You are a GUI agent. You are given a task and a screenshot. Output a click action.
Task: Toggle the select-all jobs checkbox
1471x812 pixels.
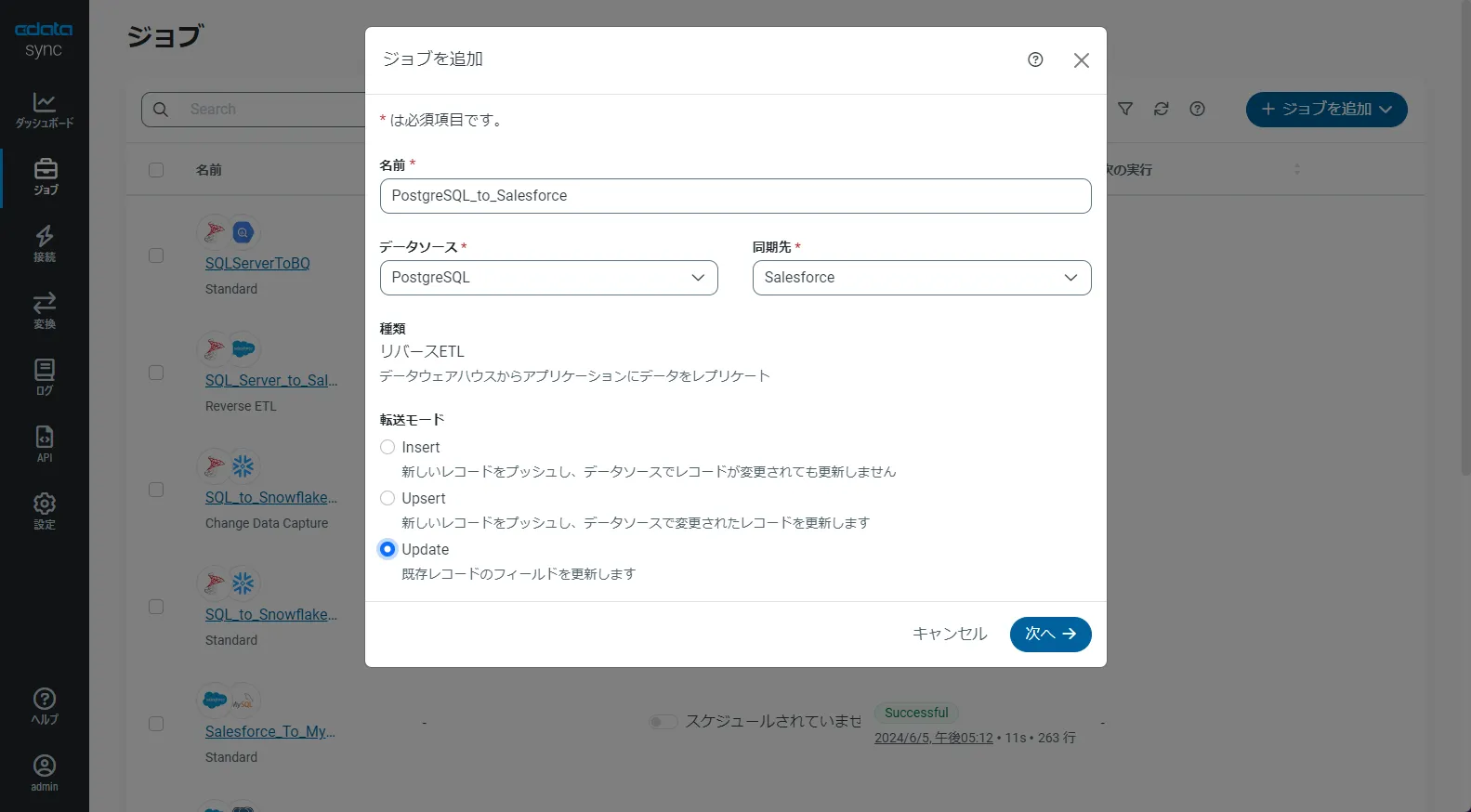pos(156,170)
